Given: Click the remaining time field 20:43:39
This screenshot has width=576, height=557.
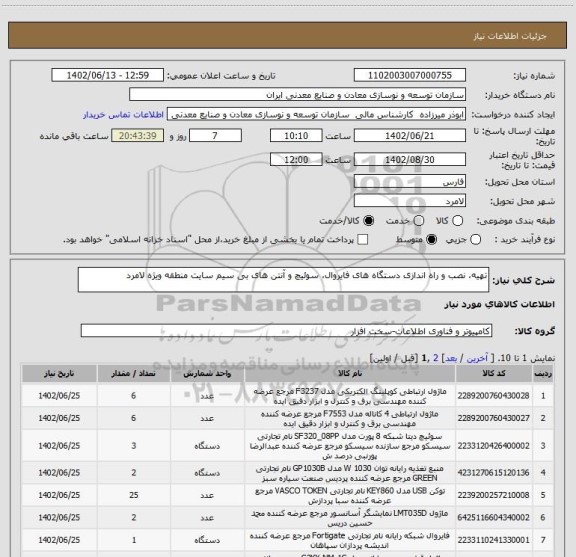Looking at the screenshot, I should pos(137,136).
